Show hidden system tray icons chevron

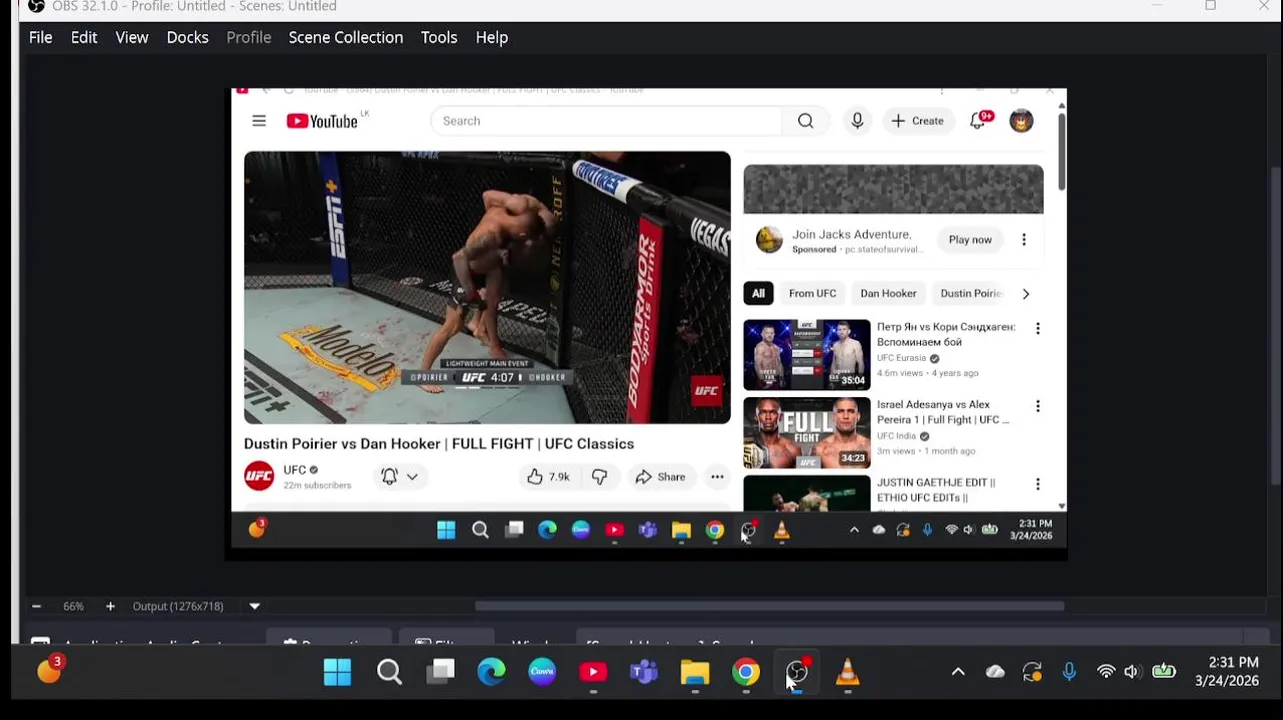958,672
